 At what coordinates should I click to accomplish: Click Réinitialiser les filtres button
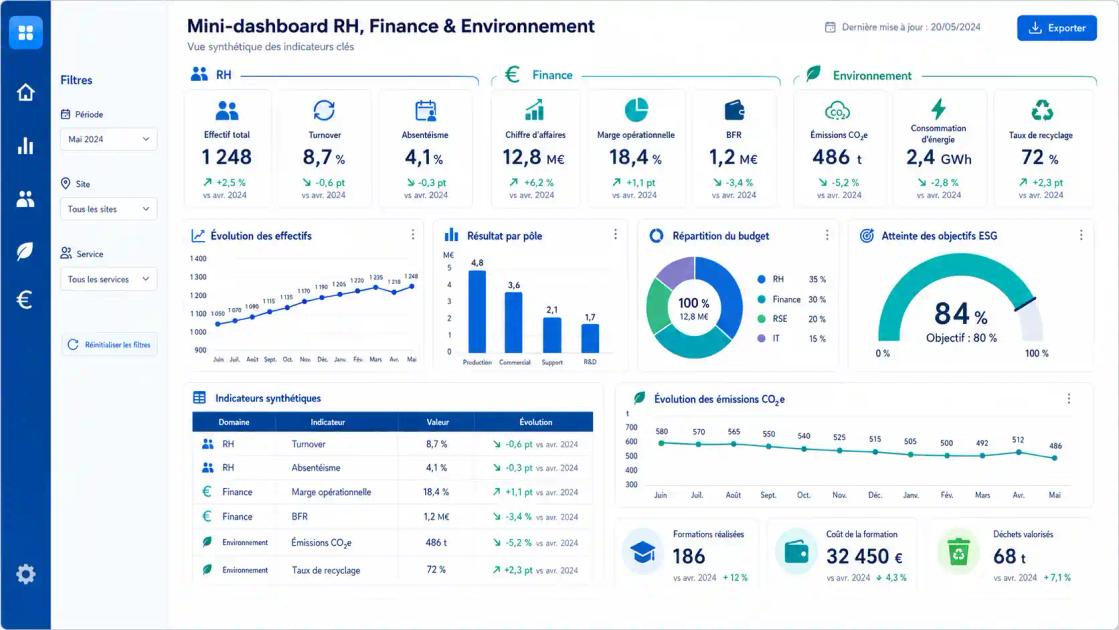click(x=108, y=345)
